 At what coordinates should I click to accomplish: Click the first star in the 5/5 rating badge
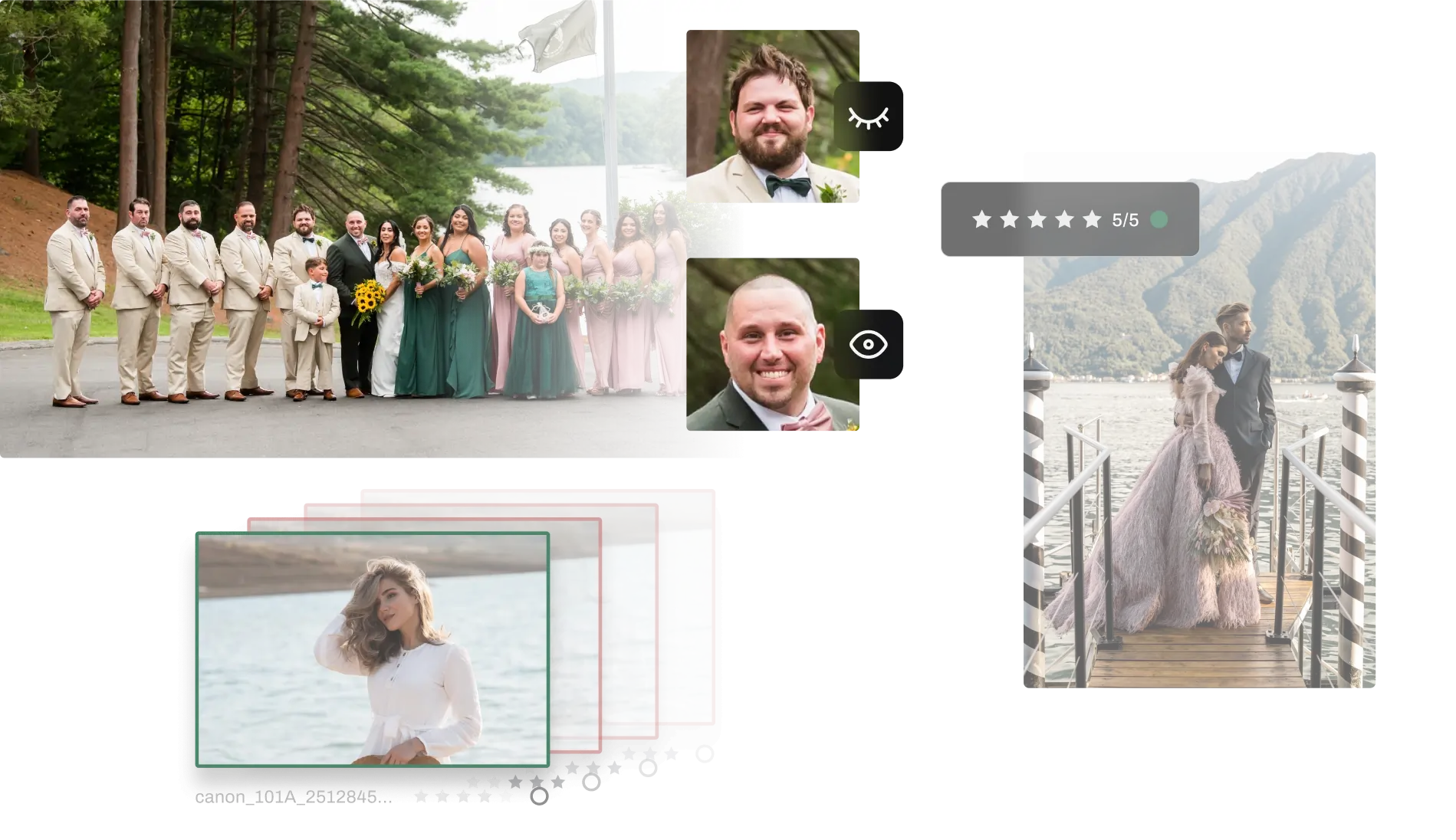[981, 220]
